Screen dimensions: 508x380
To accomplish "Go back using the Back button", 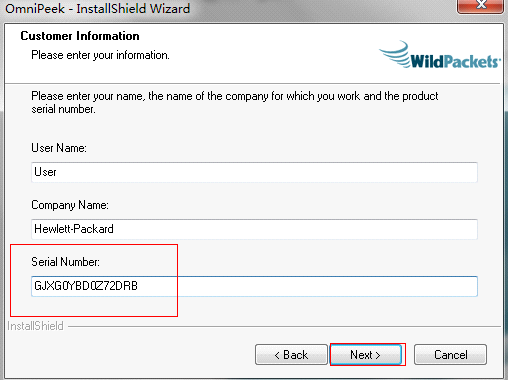I will pyautogui.click(x=291, y=355).
